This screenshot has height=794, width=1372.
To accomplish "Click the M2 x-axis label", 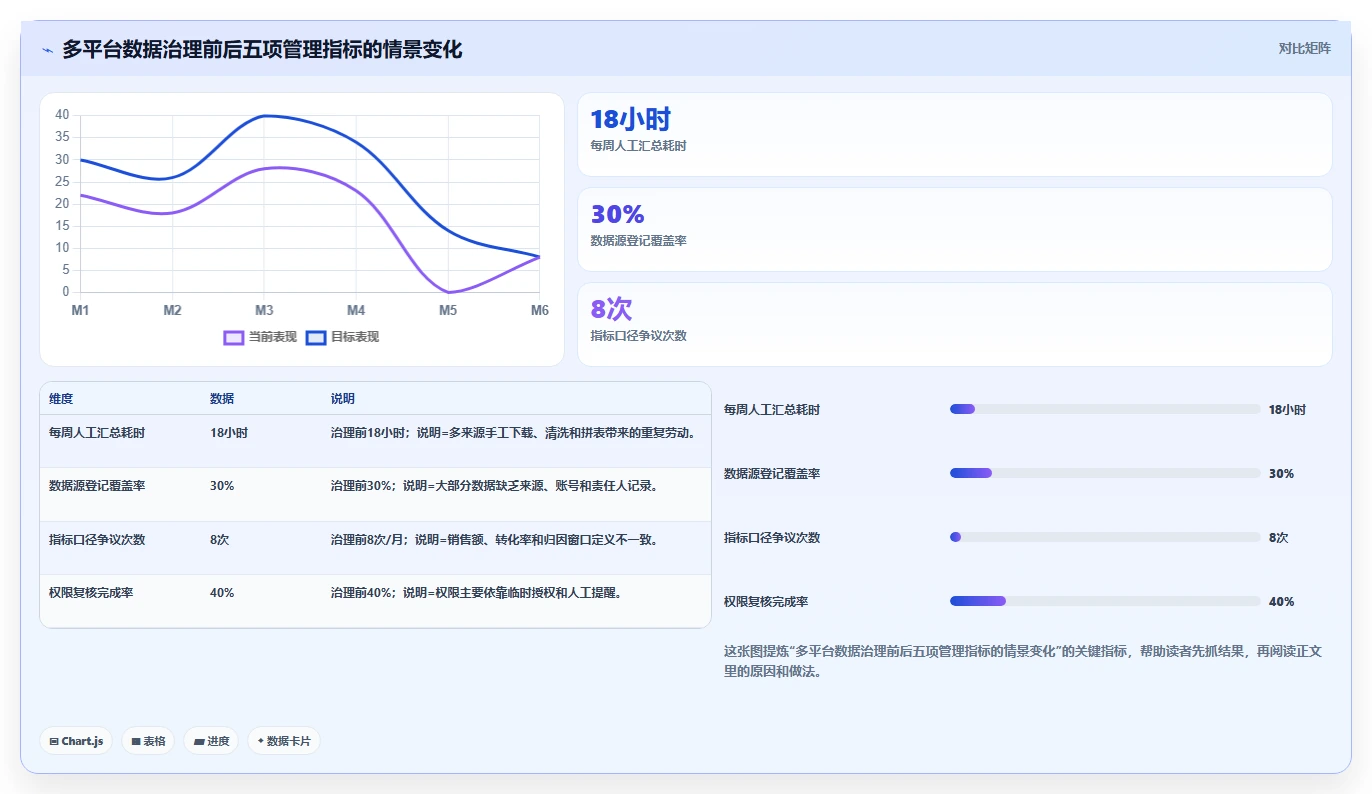I will pos(172,311).
